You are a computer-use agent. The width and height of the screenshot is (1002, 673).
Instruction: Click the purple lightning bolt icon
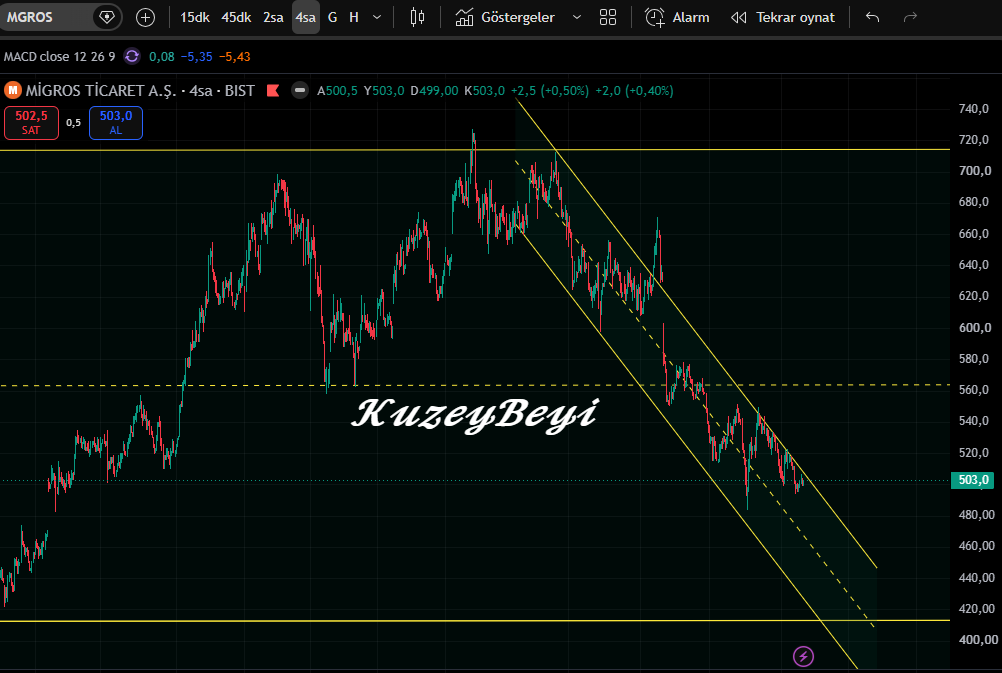803,656
